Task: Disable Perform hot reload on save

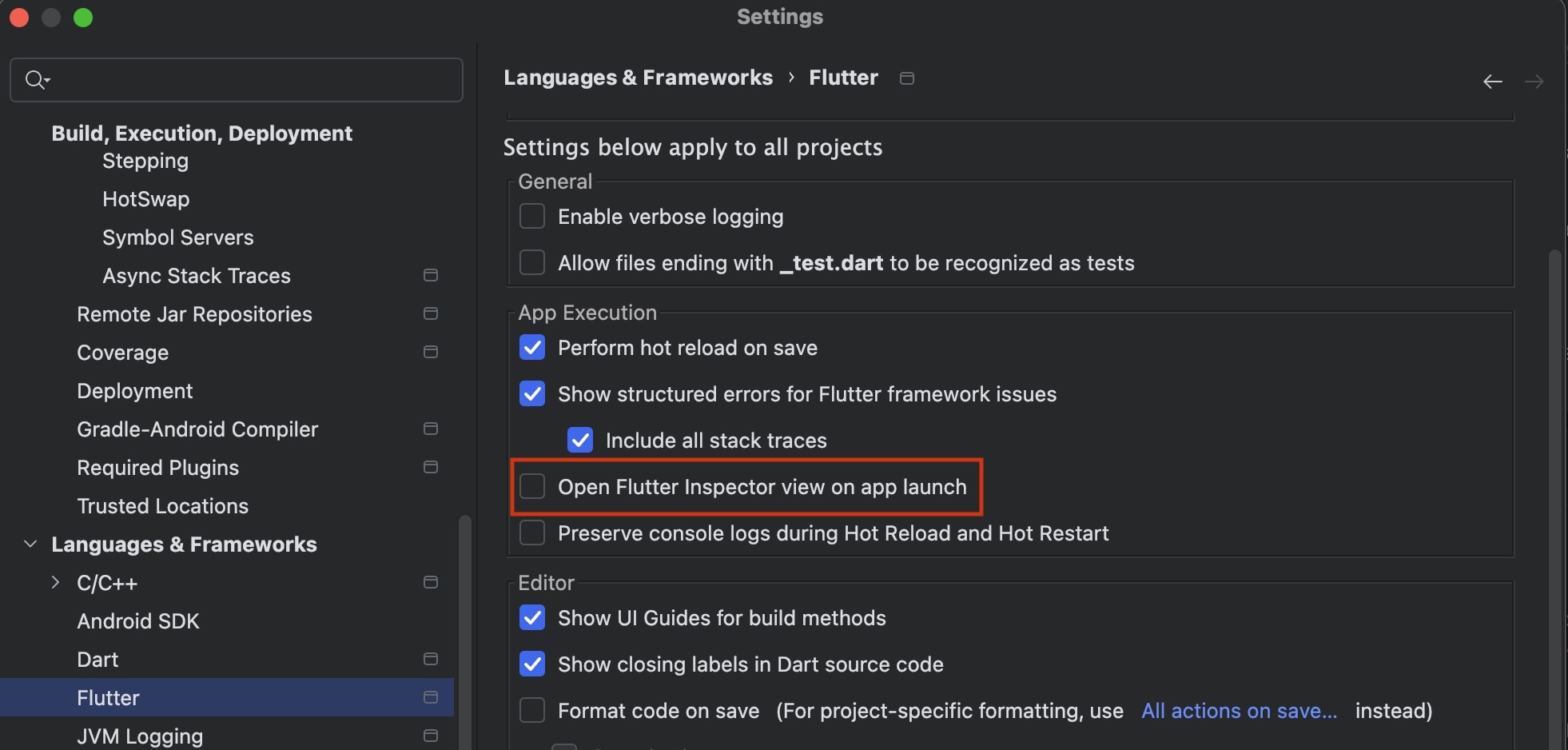Action: click(532, 348)
